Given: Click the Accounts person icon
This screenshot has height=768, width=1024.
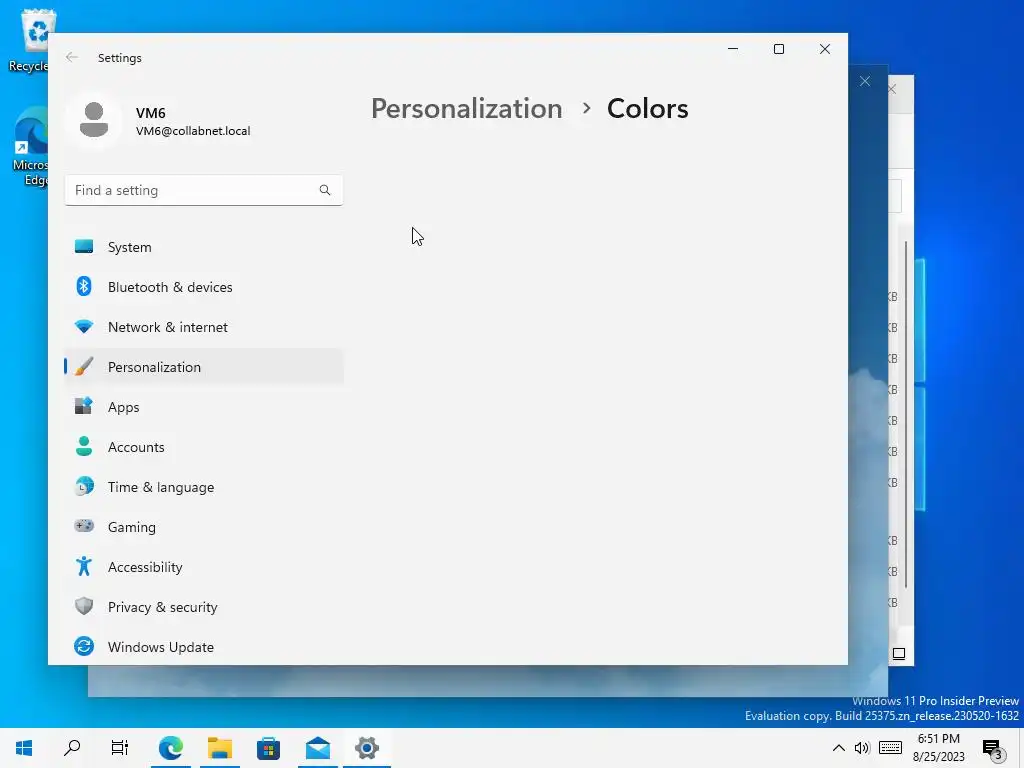Looking at the screenshot, I should coord(84,446).
